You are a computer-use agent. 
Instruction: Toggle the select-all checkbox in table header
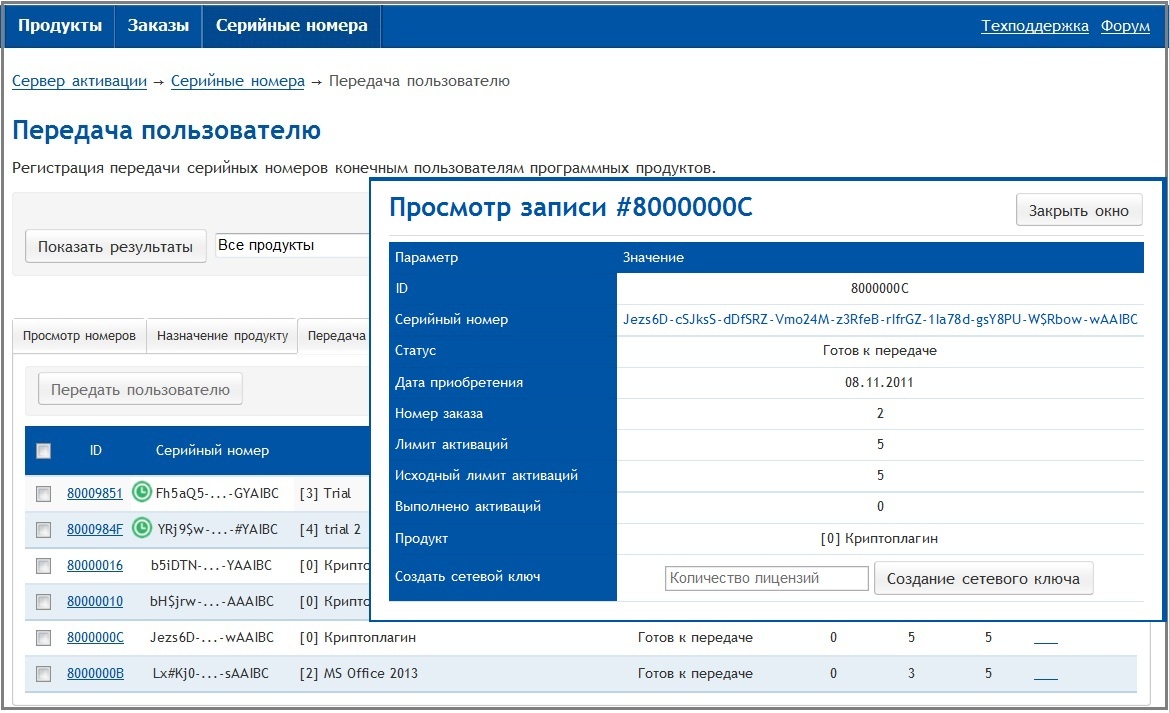(43, 451)
